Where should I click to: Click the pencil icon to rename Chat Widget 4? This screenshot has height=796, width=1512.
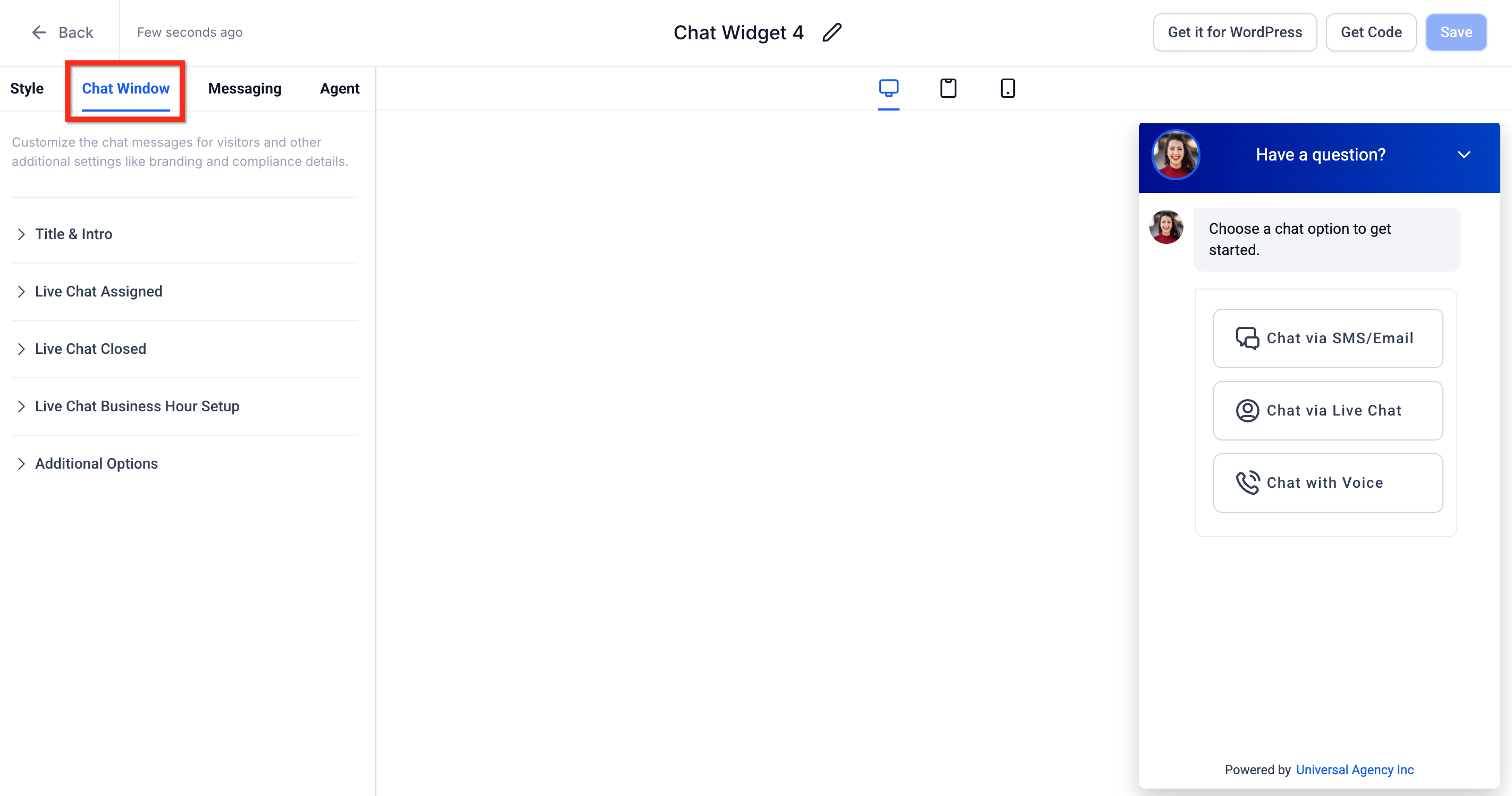tap(831, 32)
